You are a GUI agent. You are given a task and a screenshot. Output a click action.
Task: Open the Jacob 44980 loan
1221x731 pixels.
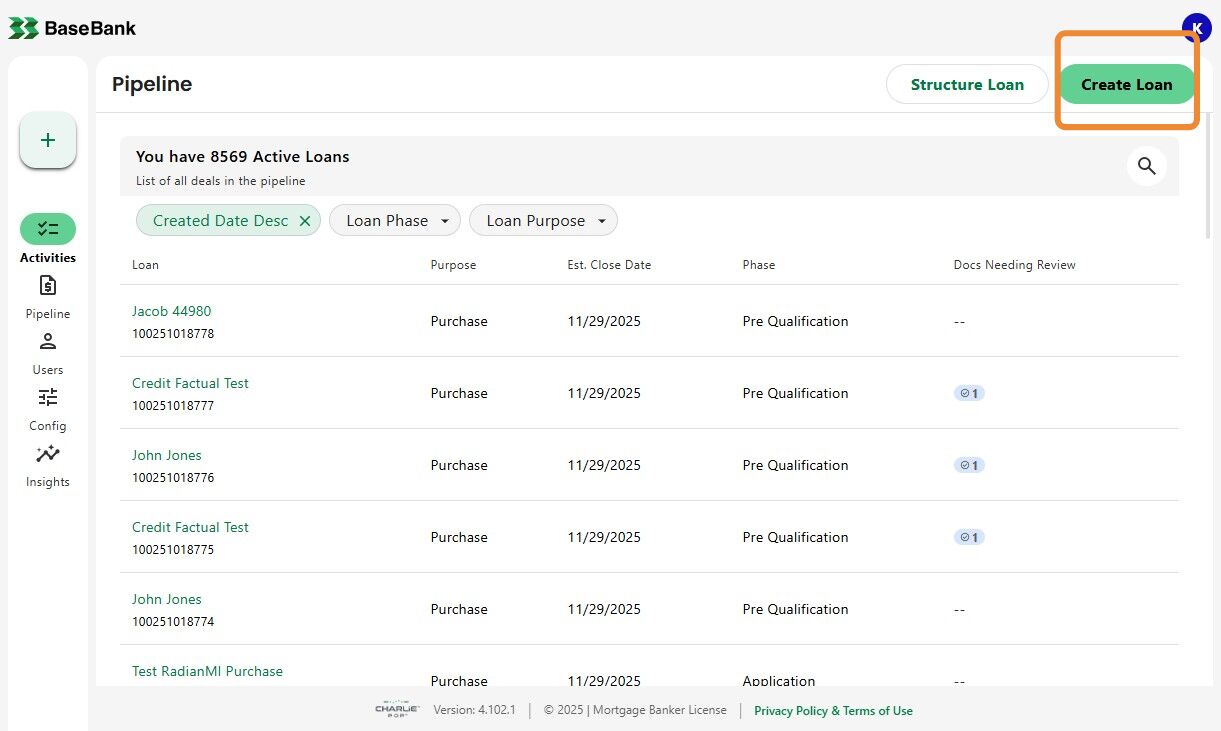(171, 311)
